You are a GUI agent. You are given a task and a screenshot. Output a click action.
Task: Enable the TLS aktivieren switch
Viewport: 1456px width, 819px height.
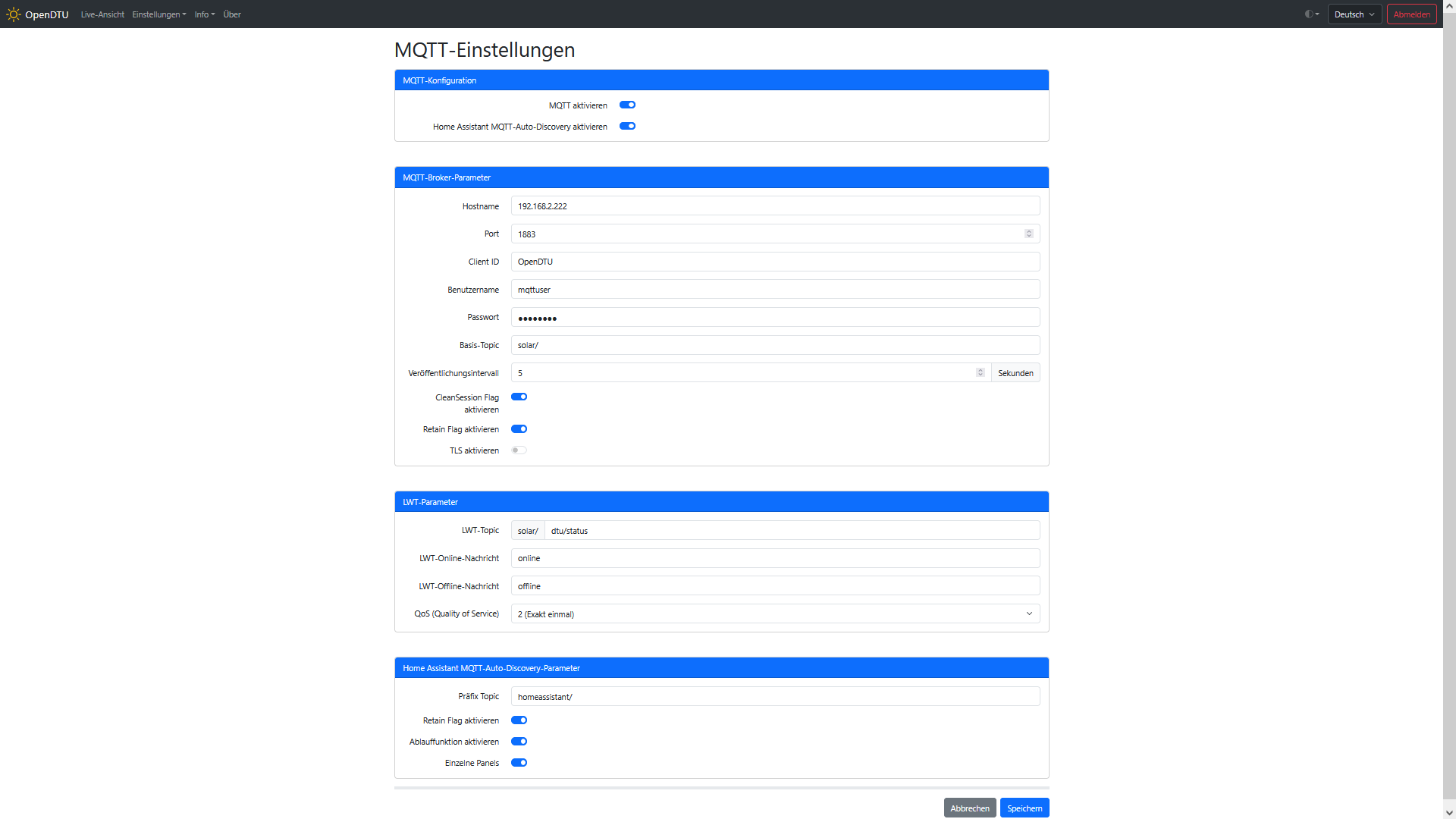tap(519, 450)
